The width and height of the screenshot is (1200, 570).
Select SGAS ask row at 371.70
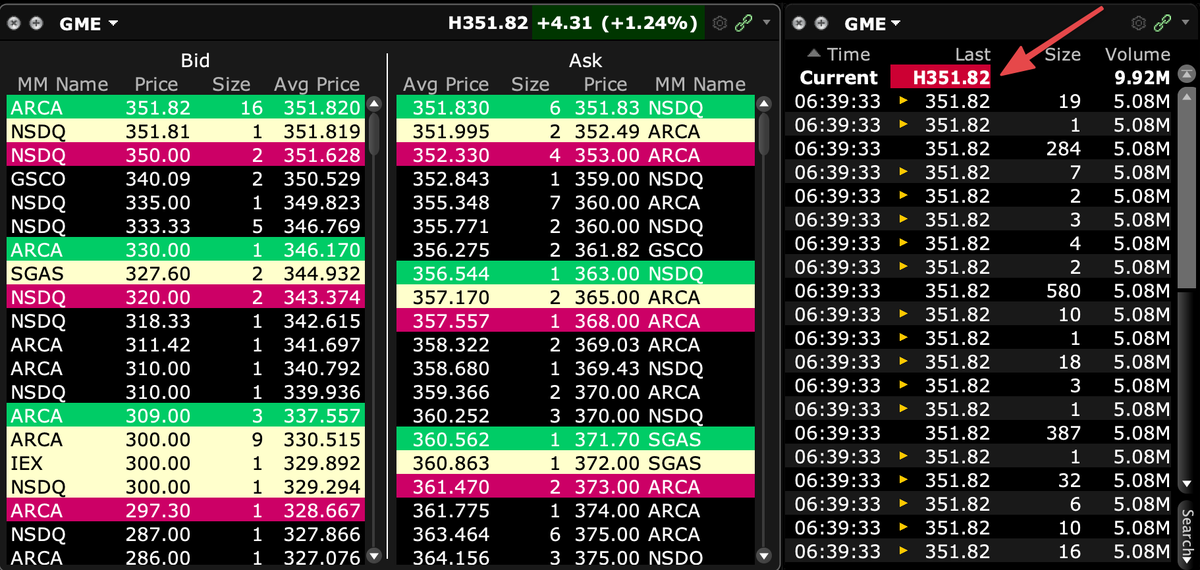click(577, 440)
